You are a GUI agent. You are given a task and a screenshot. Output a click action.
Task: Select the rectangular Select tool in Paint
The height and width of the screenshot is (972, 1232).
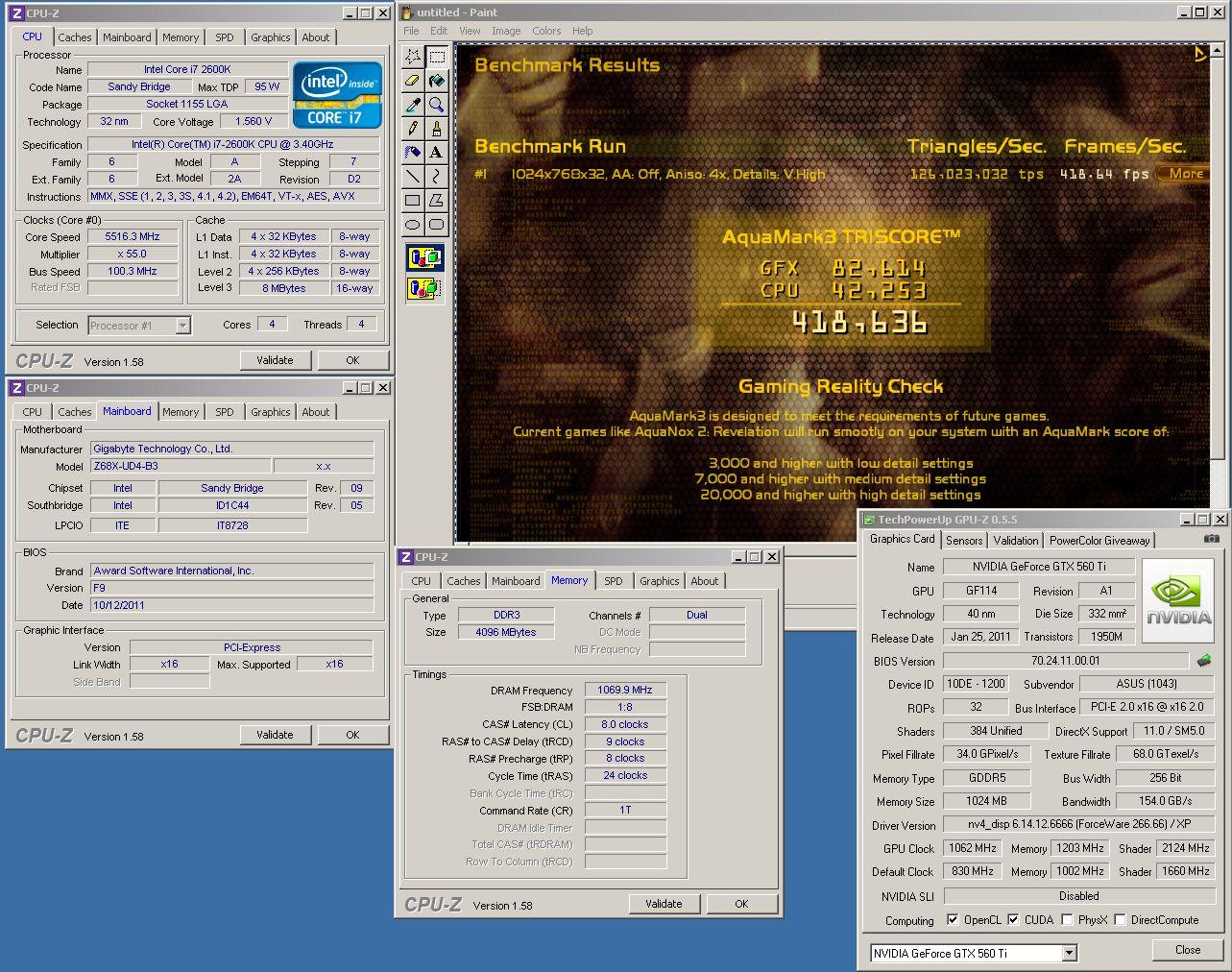437,57
